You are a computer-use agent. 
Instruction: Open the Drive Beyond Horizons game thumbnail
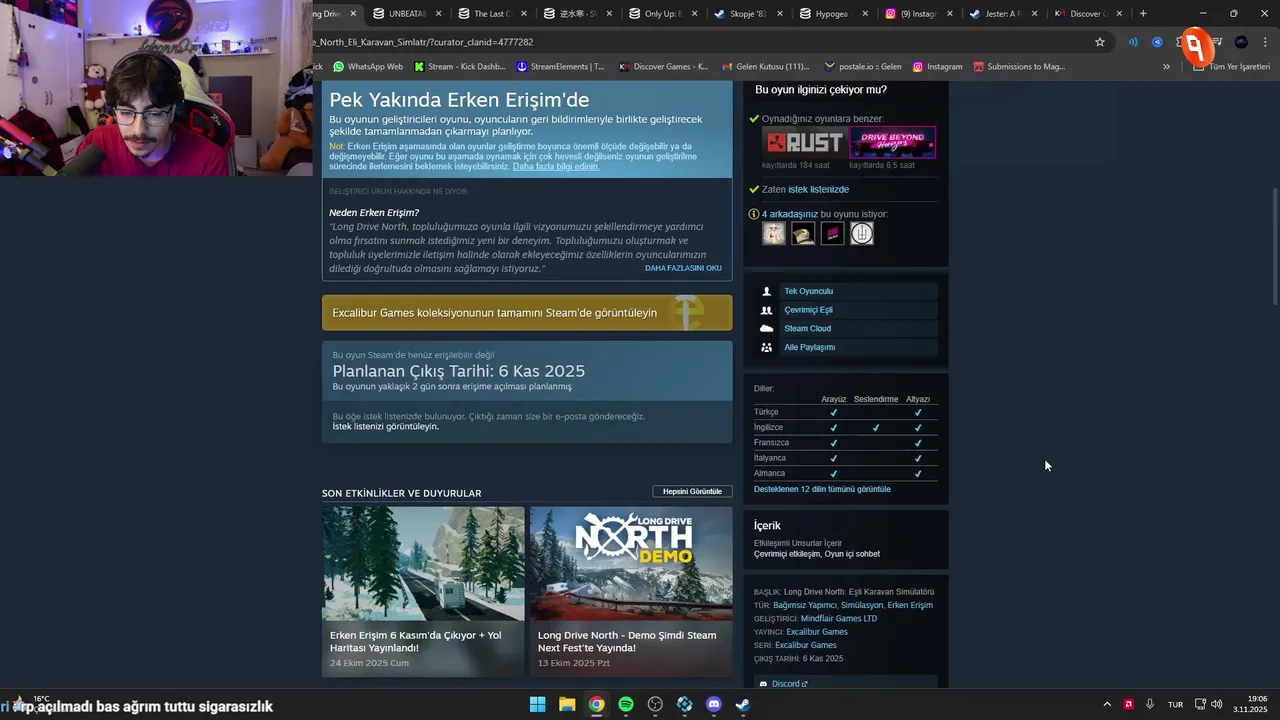point(892,142)
